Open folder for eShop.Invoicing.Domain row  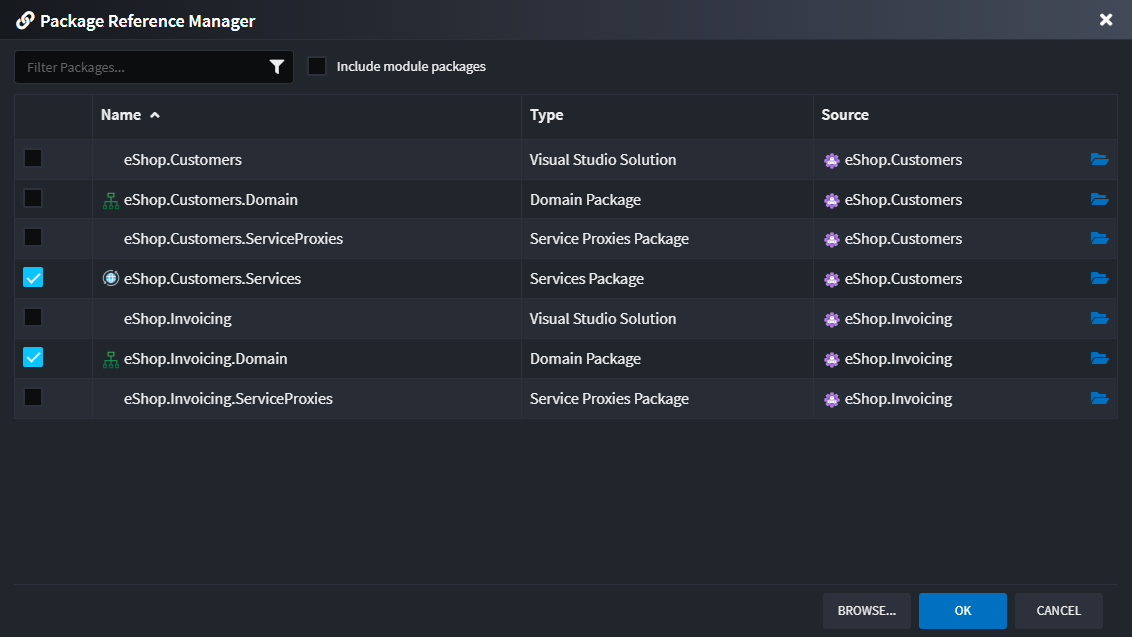point(1099,358)
